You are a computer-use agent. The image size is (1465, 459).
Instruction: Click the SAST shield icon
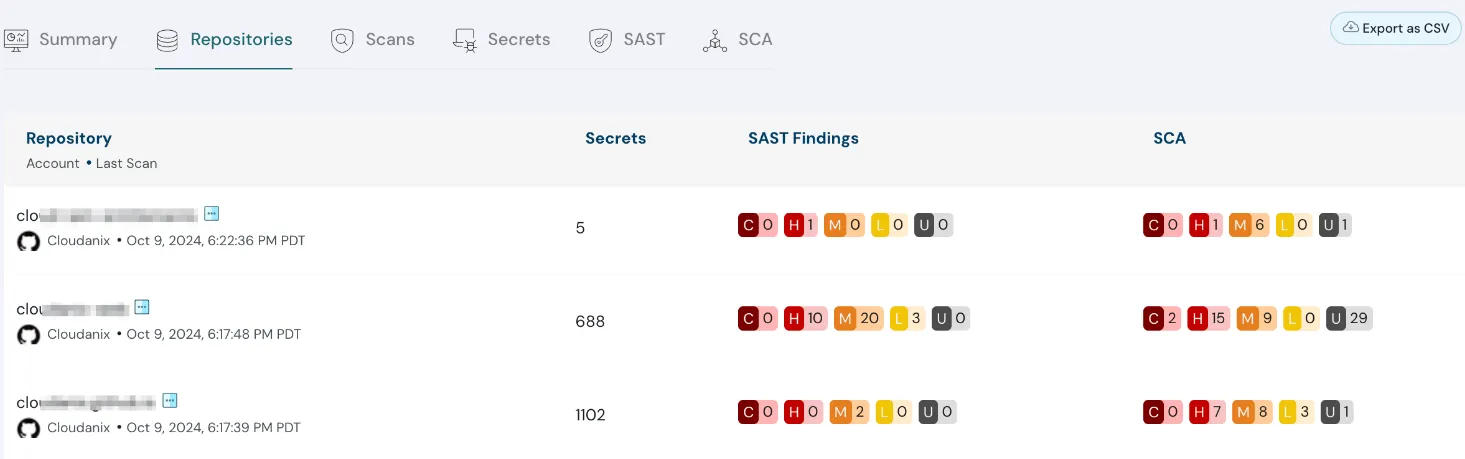tap(600, 41)
